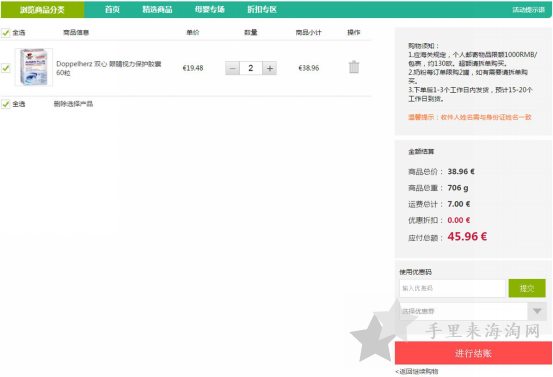
Task: Click the unit price €19.48
Action: pyautogui.click(x=193, y=68)
